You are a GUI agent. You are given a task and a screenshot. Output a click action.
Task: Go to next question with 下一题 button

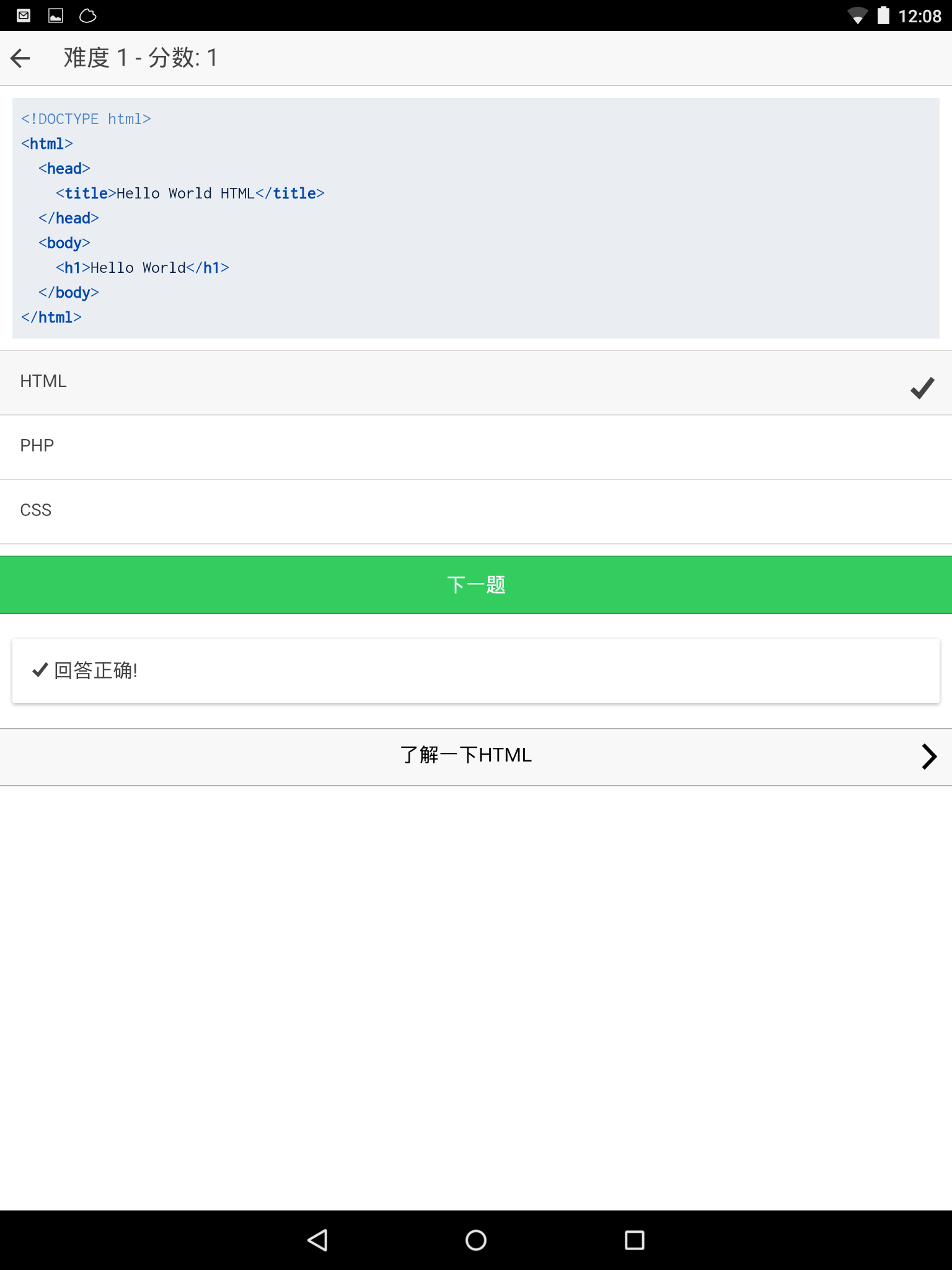[x=476, y=585]
